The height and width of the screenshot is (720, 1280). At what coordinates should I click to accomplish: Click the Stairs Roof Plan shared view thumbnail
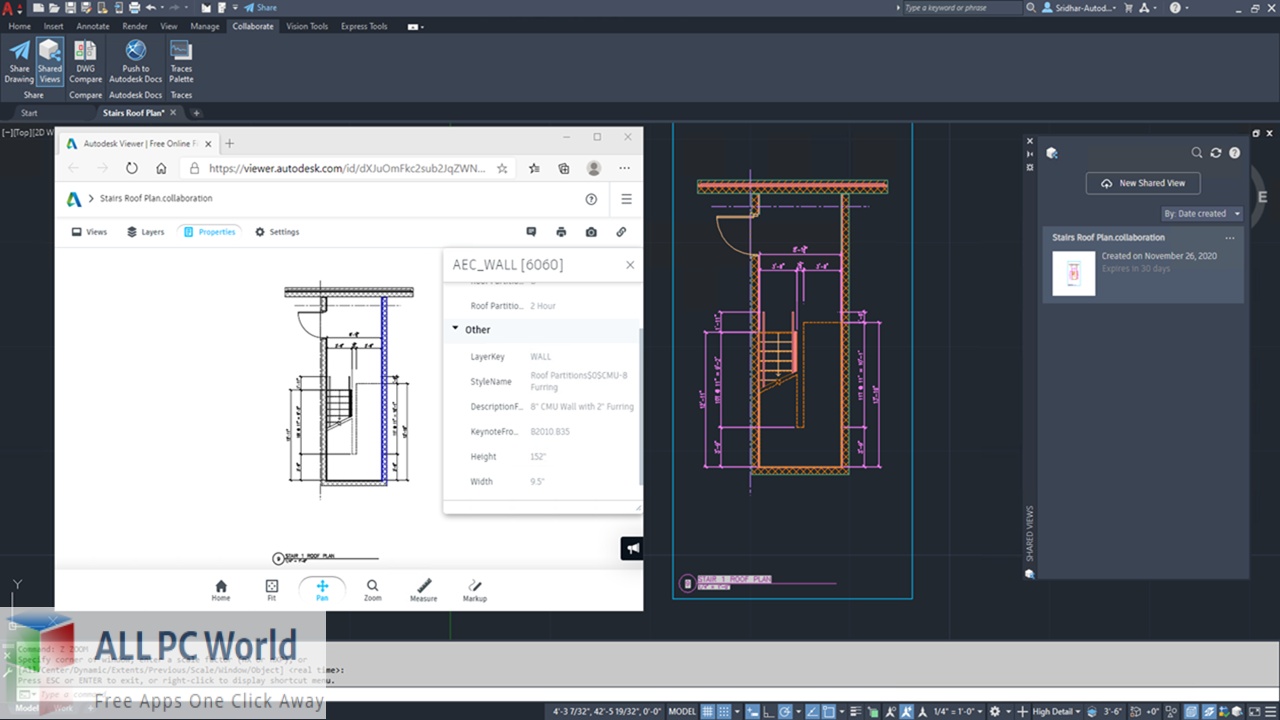pos(1073,273)
